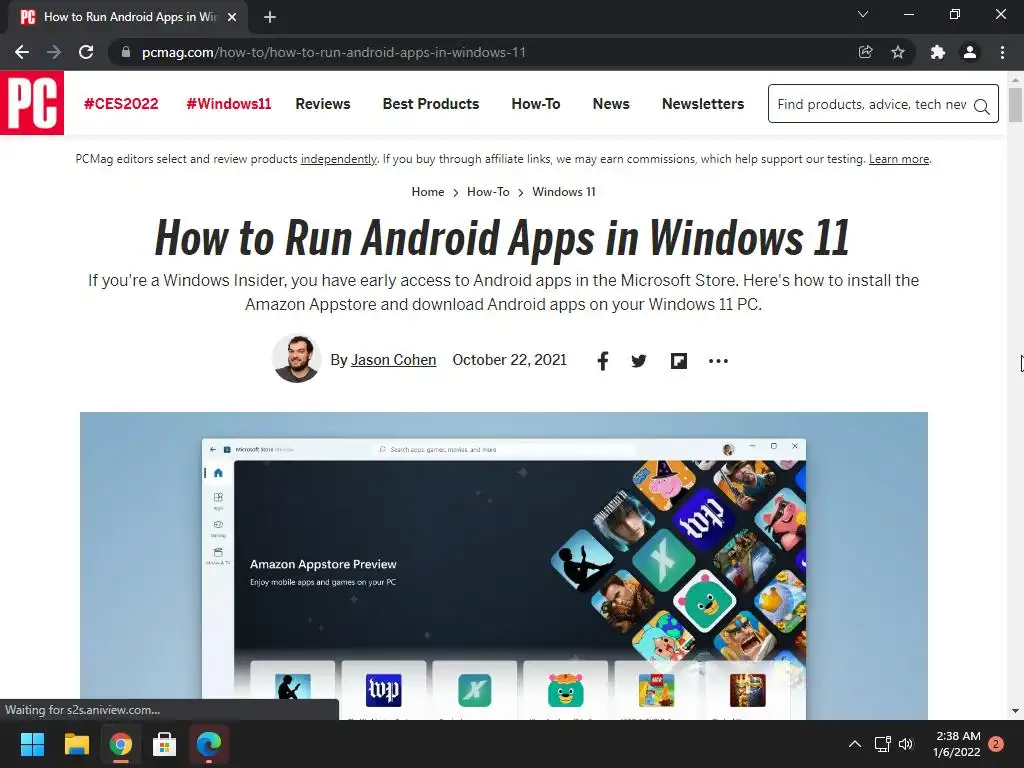Viewport: 1024px width, 768px height.
Task: Share article on Flipboard
Action: tap(679, 360)
